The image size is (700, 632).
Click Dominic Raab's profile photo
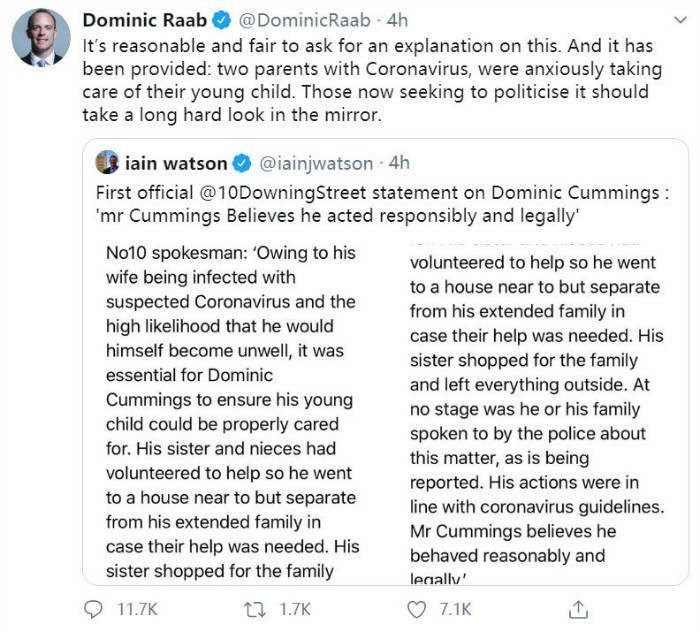pyautogui.click(x=40, y=42)
